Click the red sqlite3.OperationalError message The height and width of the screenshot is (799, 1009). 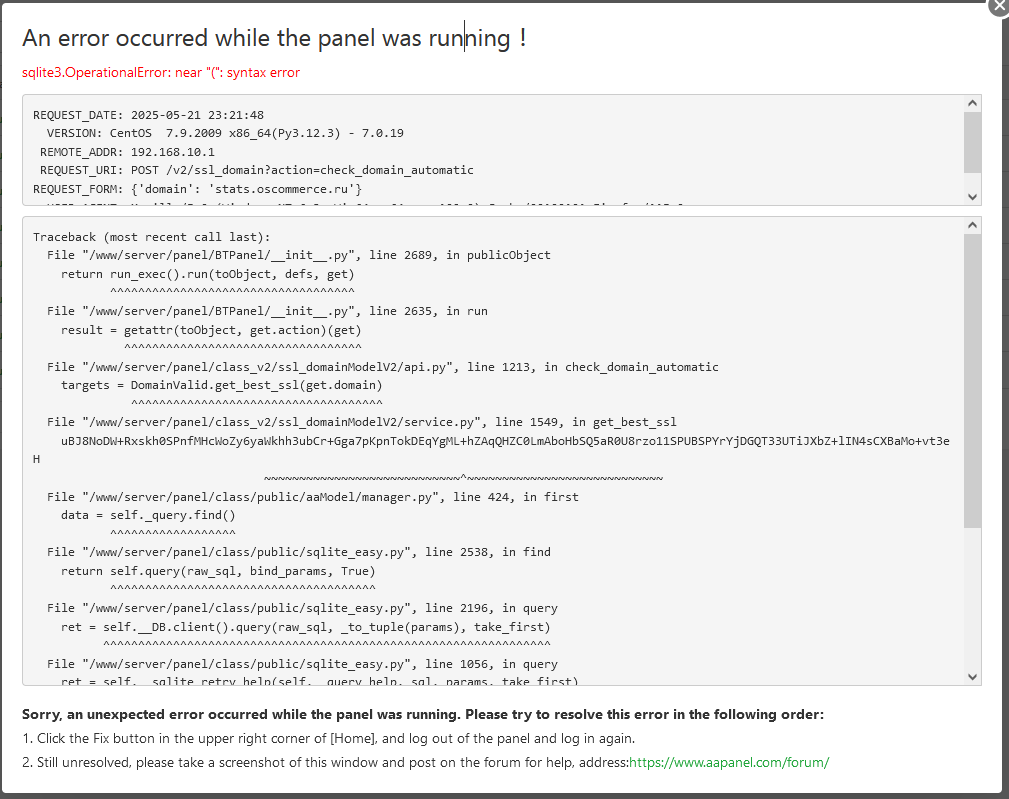click(161, 72)
